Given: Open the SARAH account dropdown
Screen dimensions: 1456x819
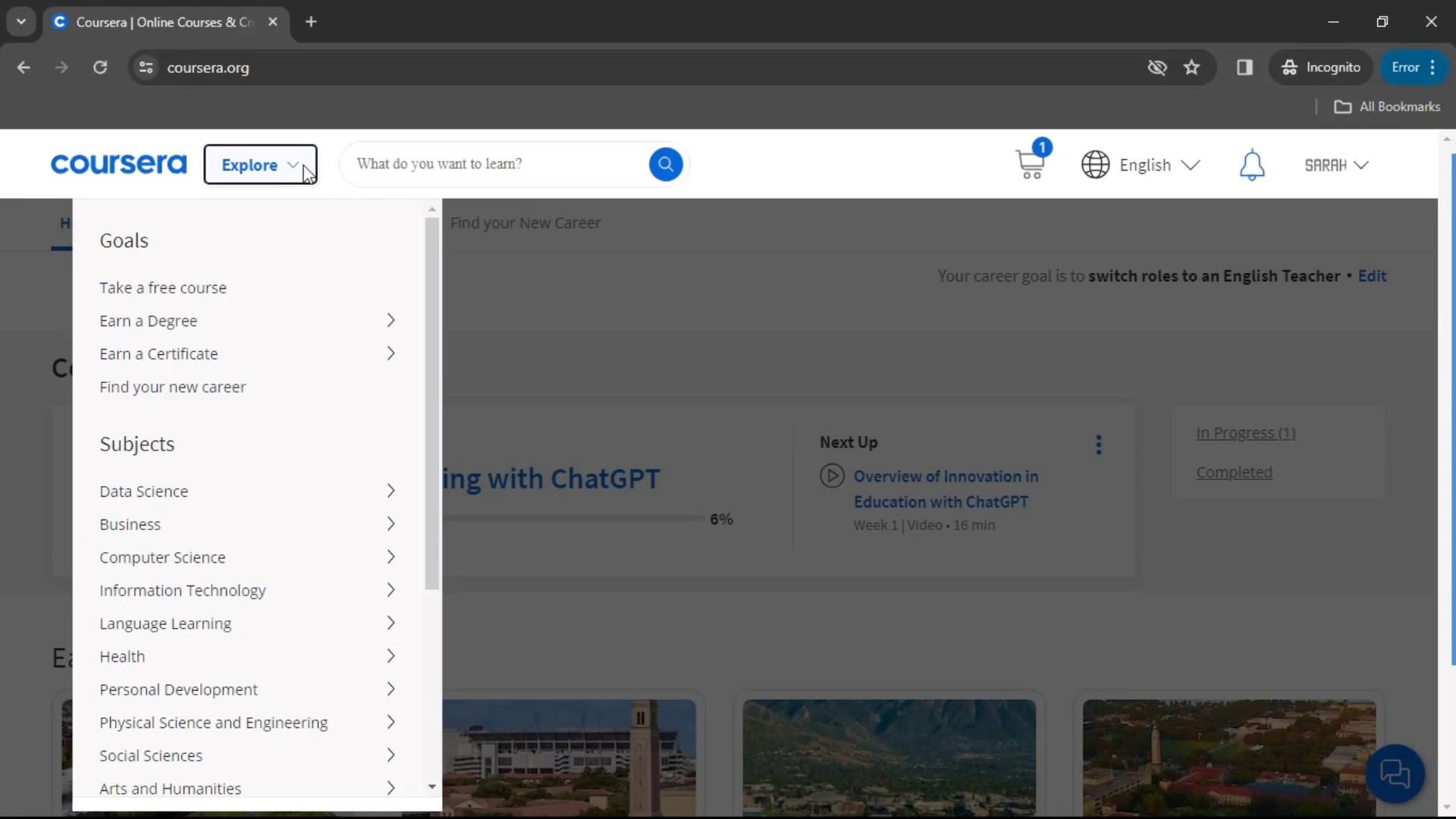Looking at the screenshot, I should [x=1335, y=165].
